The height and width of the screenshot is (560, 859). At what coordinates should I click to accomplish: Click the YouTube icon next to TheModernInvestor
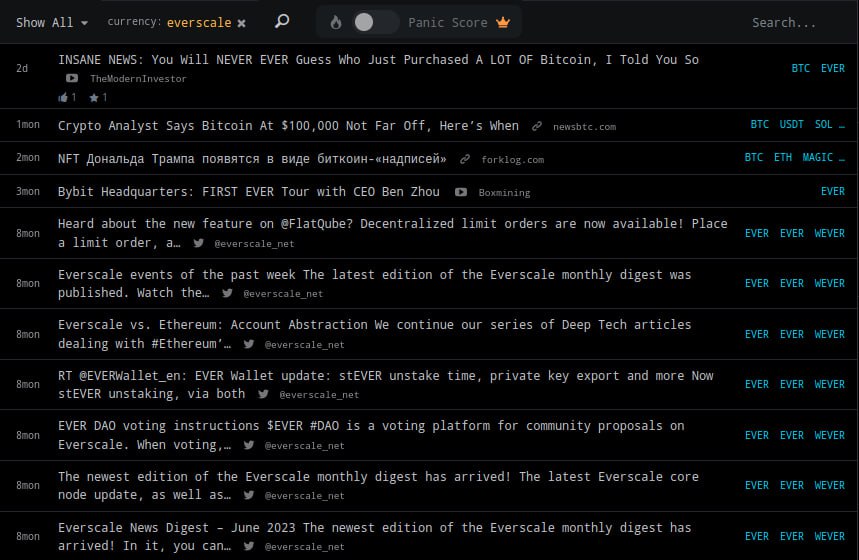click(72, 78)
